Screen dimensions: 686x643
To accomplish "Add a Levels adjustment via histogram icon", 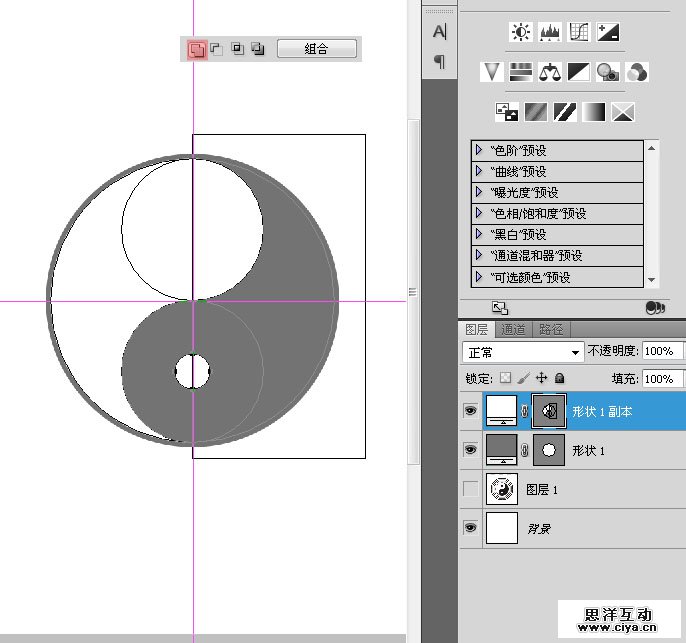I will pos(550,32).
